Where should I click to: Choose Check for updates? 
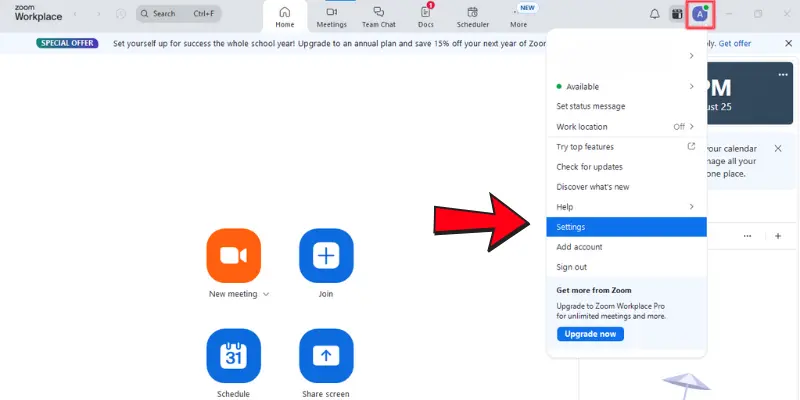pyautogui.click(x=627, y=167)
